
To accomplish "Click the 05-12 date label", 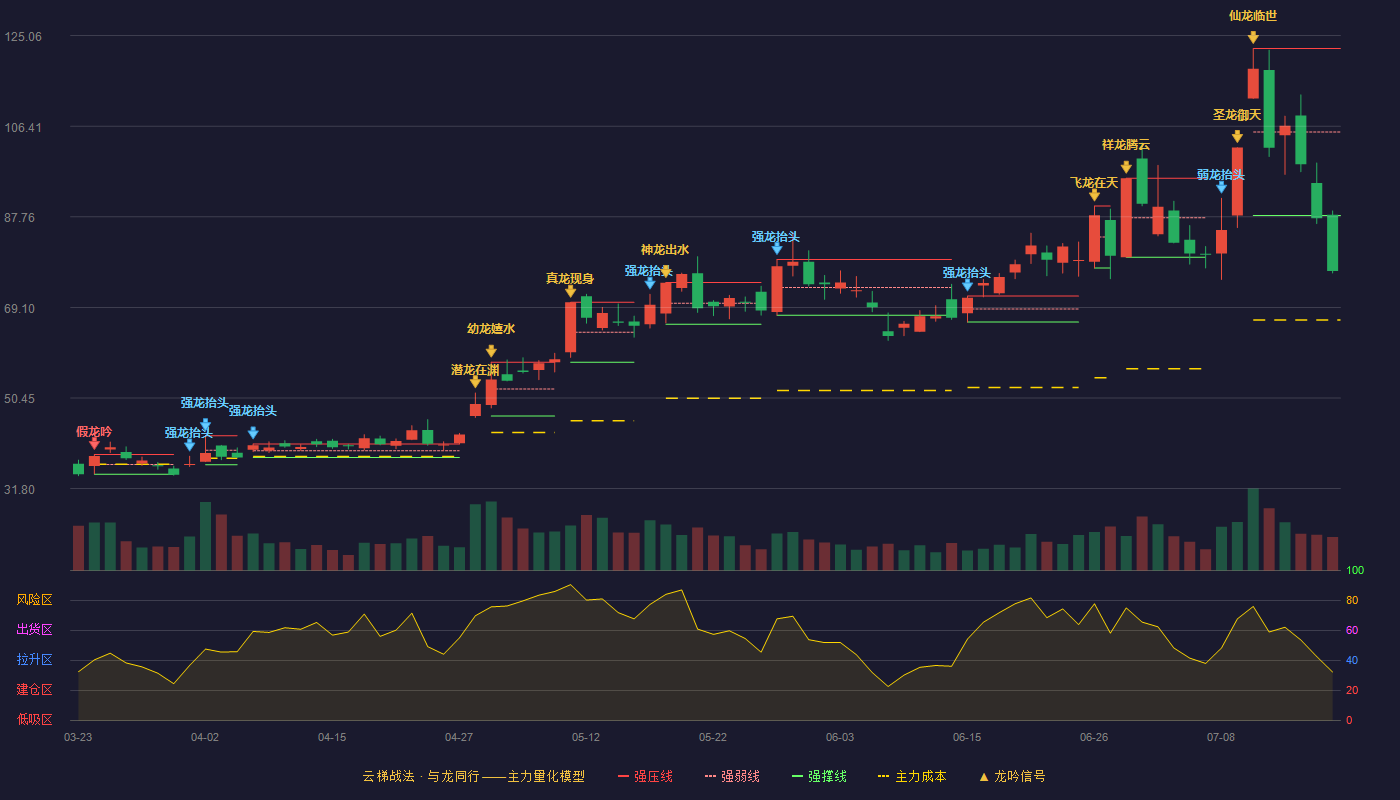I will click(x=586, y=737).
